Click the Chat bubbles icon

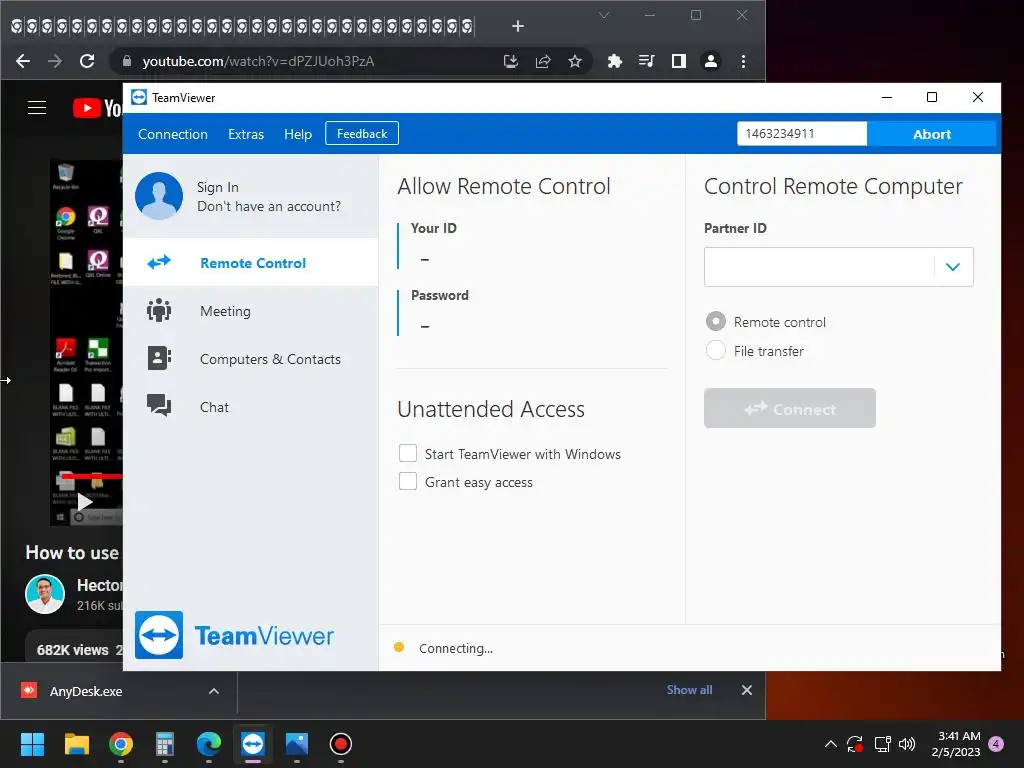click(159, 406)
